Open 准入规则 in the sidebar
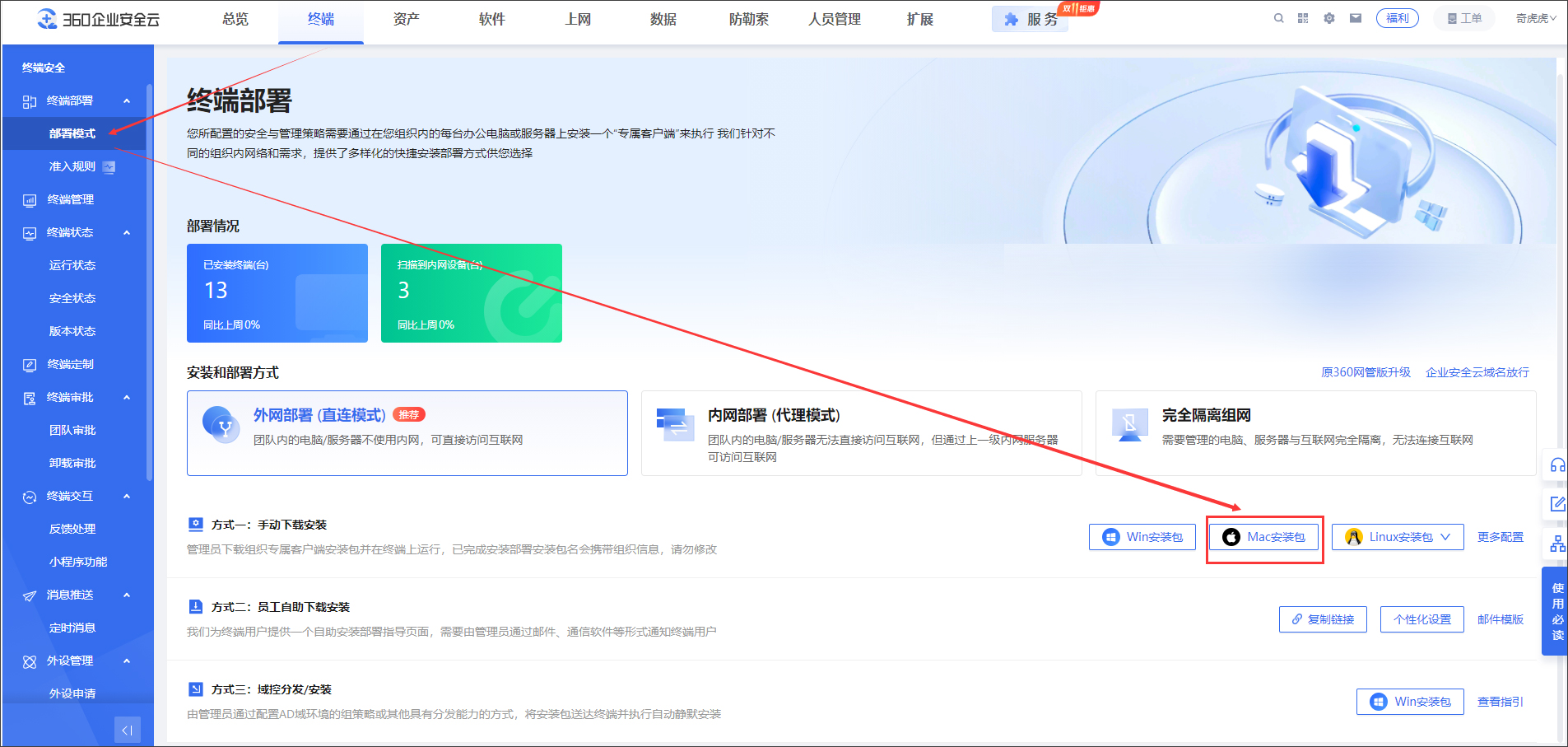1568x747 pixels. click(x=72, y=166)
